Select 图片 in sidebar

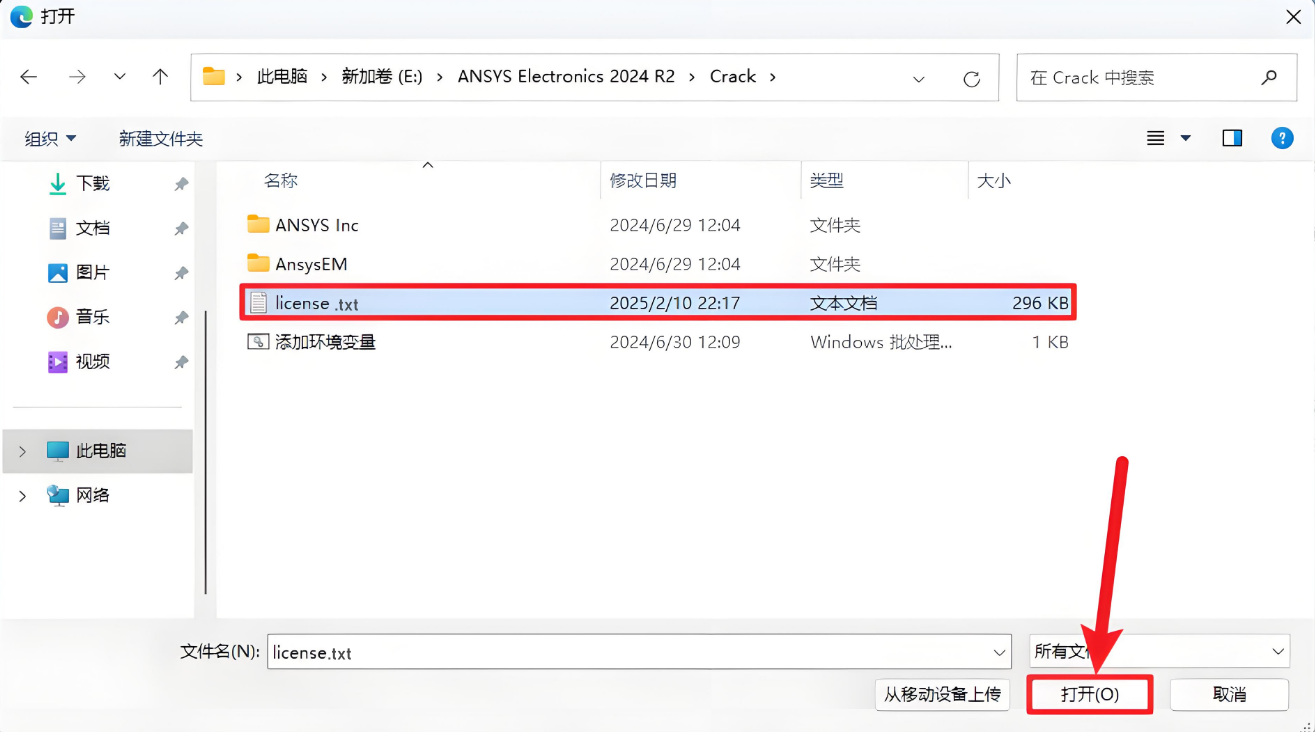(x=93, y=272)
